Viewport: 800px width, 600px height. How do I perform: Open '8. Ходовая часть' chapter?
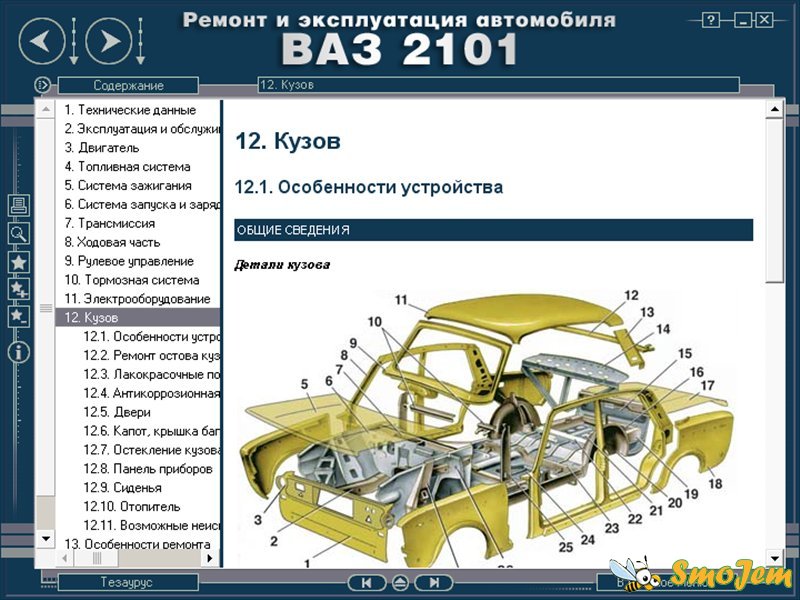point(112,242)
